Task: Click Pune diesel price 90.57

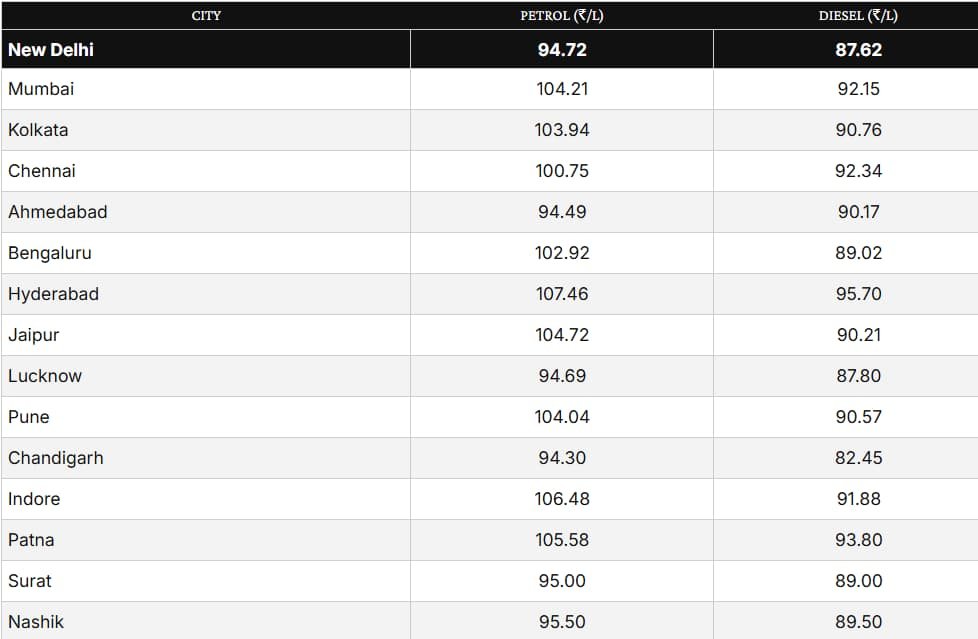Action: pos(859,417)
